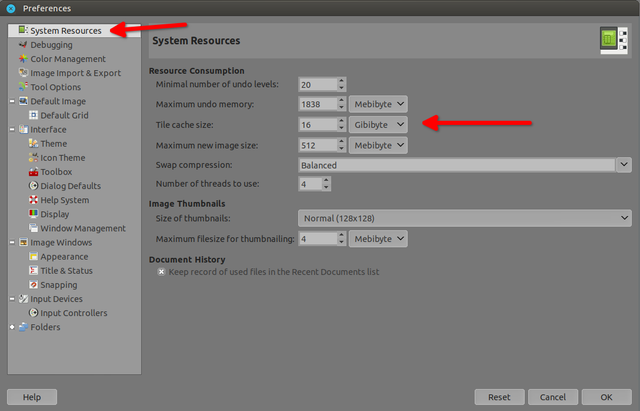Screen dimensions: 640x411
Task: Click the Maximum undo memory field 1838
Action: click(318, 104)
